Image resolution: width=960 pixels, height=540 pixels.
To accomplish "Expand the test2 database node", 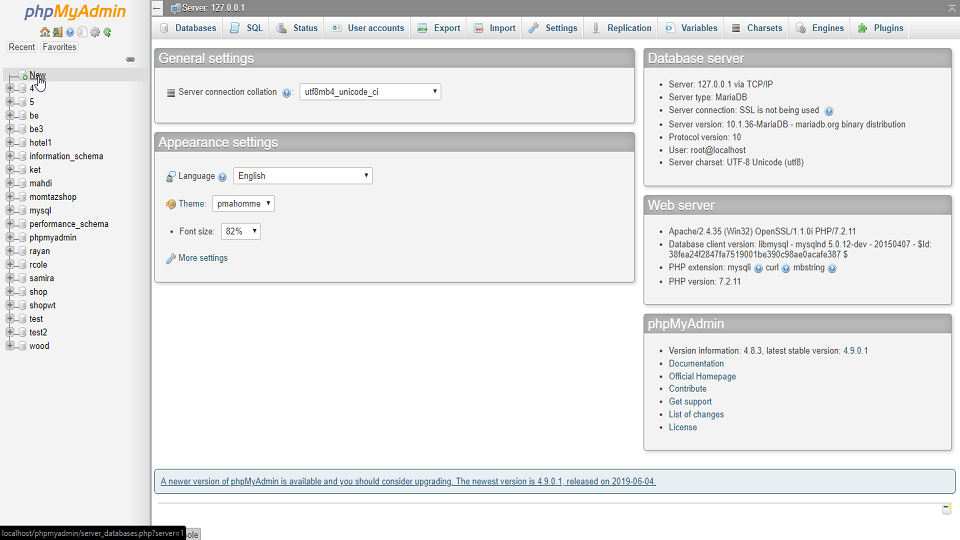I will (10, 332).
